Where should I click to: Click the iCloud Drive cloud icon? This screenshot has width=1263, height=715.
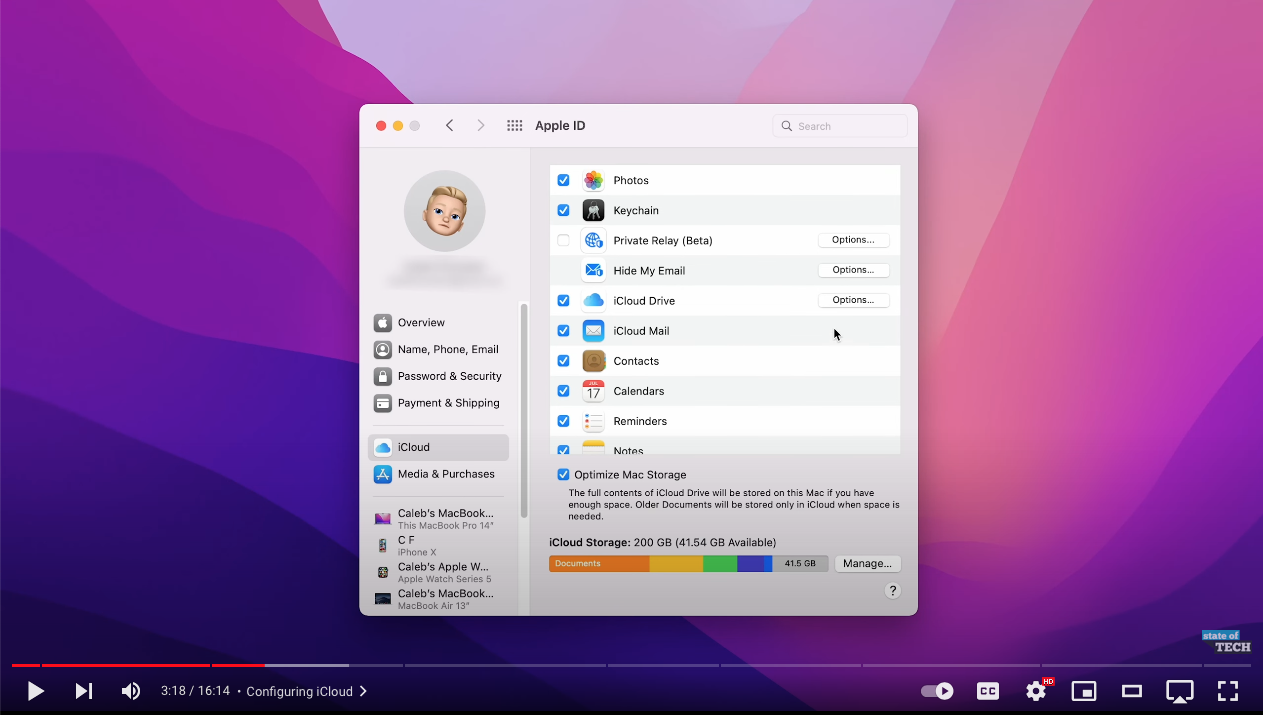pyautogui.click(x=594, y=300)
